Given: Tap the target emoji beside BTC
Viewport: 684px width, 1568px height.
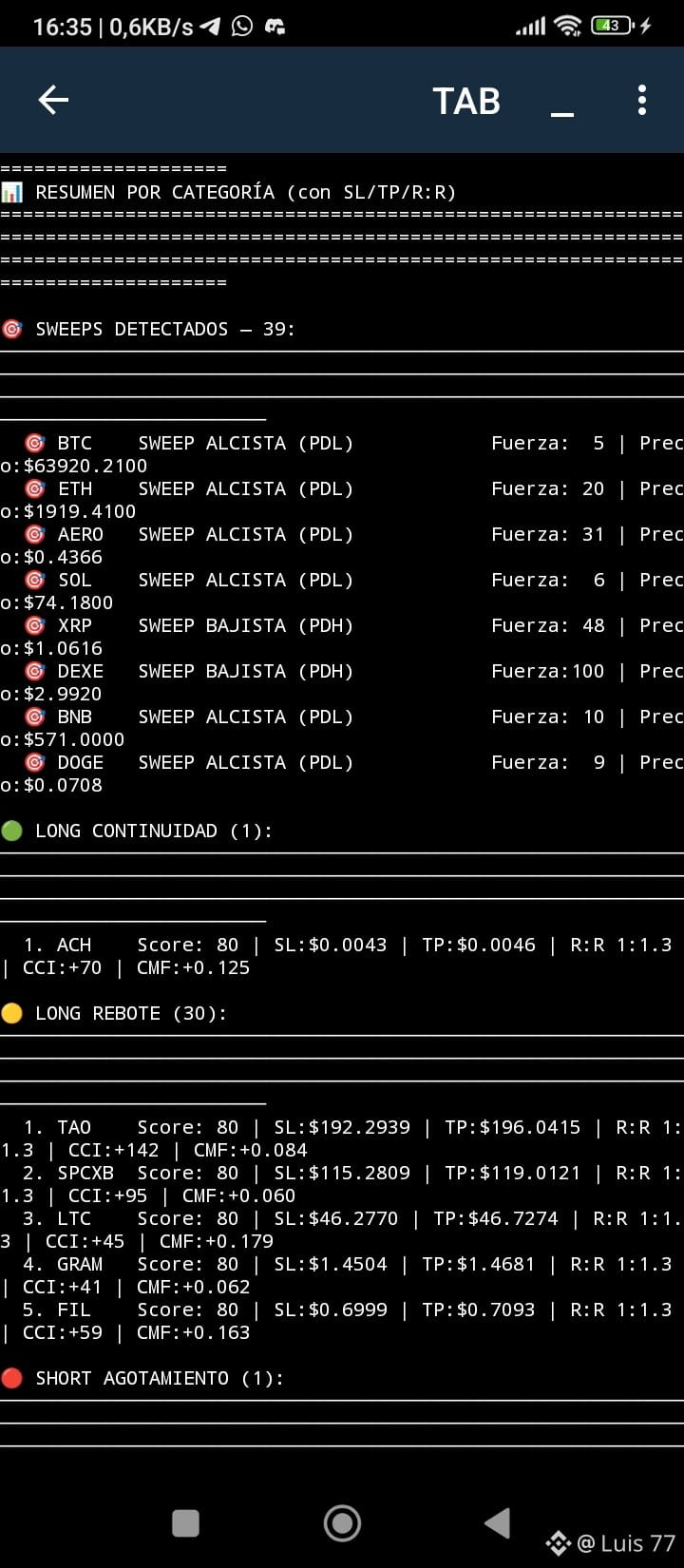Looking at the screenshot, I should tap(34, 443).
